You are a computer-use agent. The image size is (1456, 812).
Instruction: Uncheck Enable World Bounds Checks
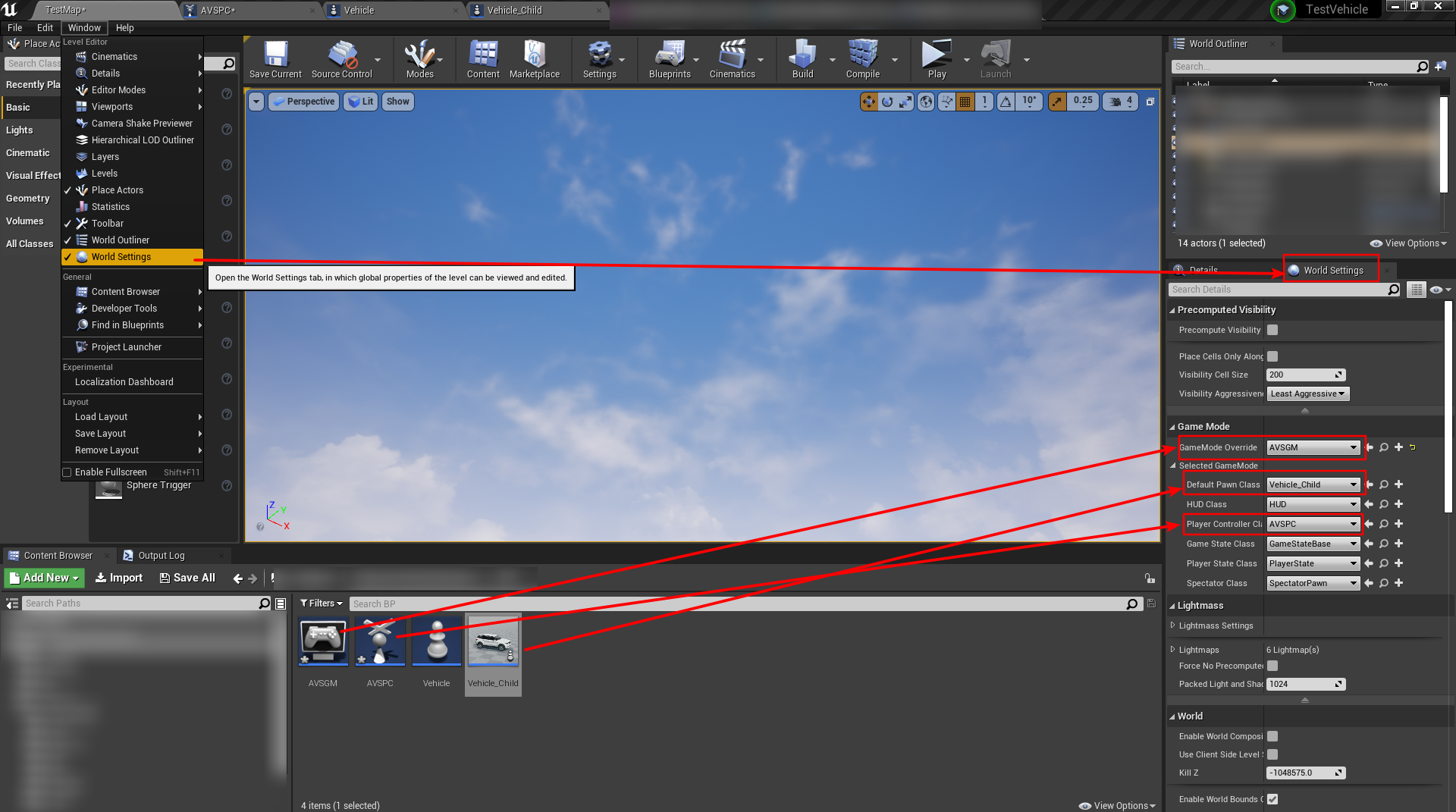(x=1272, y=799)
